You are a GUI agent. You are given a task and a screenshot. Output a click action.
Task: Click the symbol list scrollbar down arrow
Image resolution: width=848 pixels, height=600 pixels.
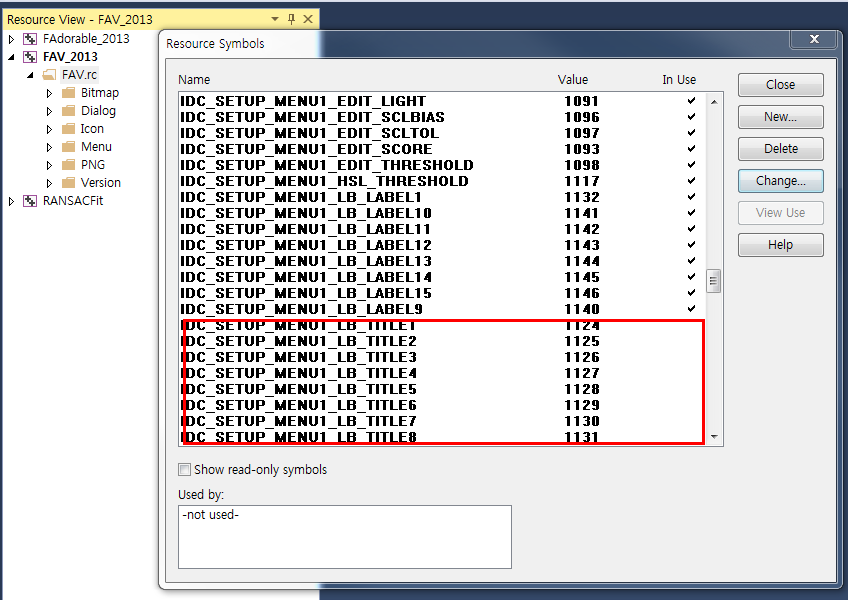point(714,437)
